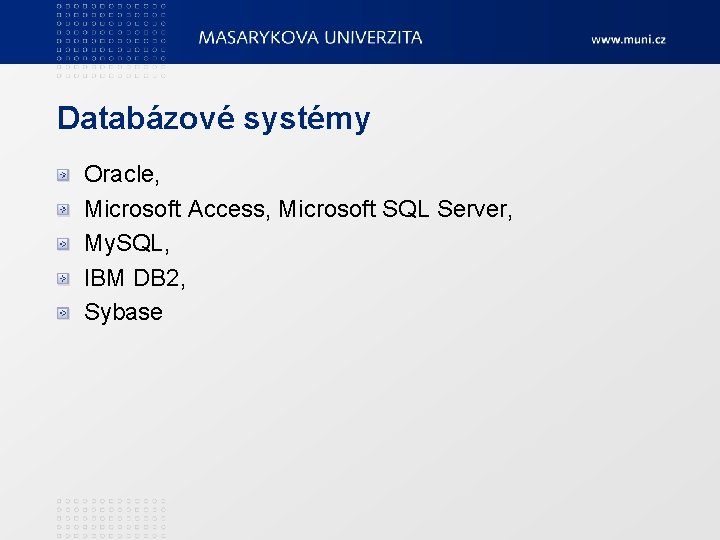Click the arrow bullet icon beside Sybase
The width and height of the screenshot is (720, 540).
[63, 313]
